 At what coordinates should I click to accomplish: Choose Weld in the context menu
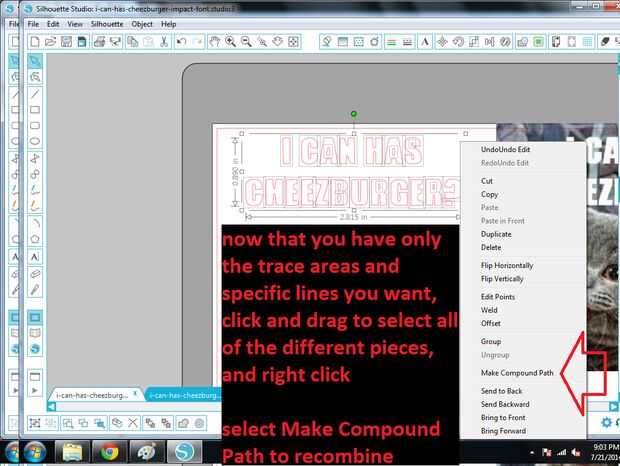489,310
